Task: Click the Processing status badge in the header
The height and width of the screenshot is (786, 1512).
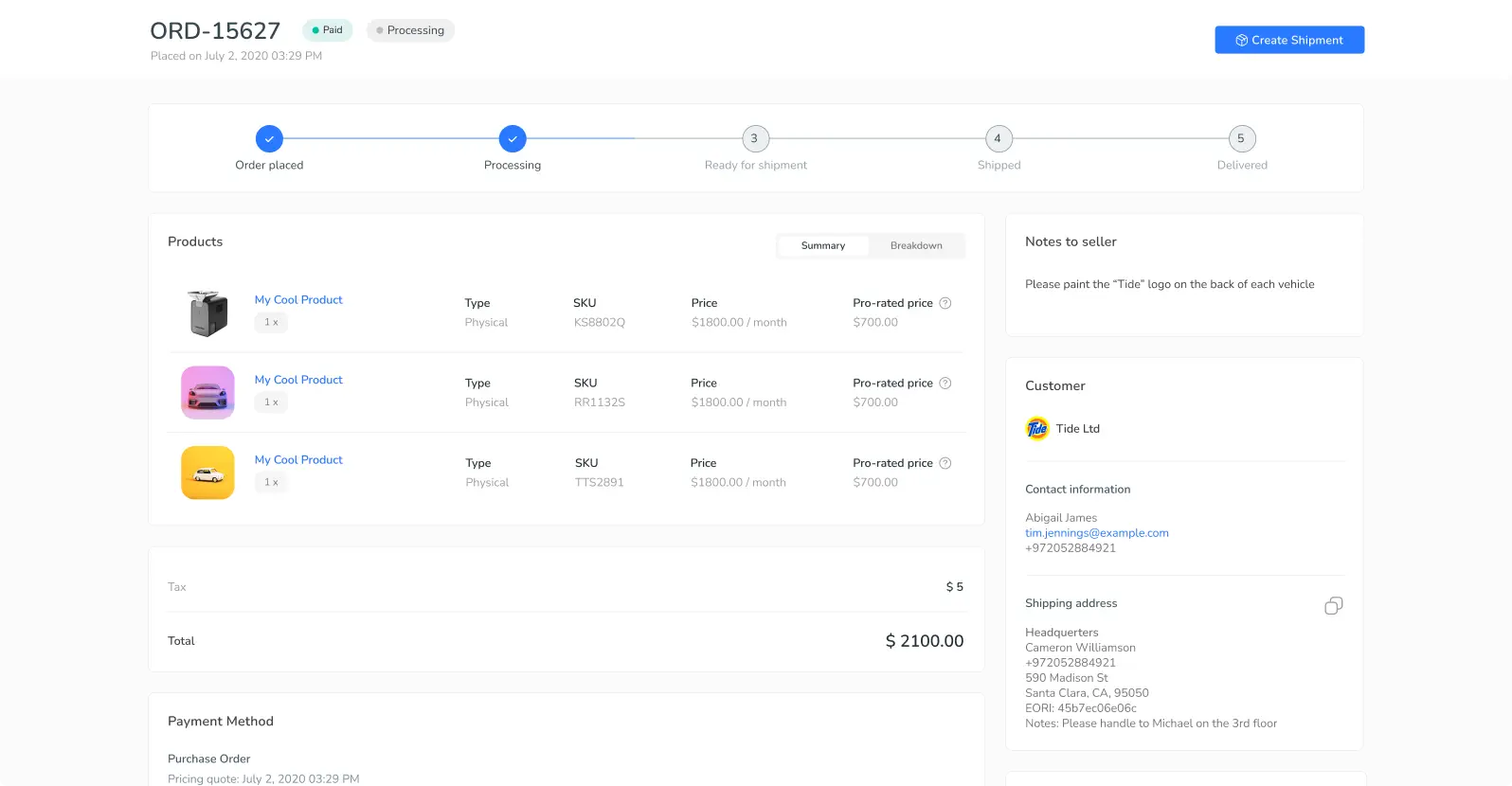Action: [410, 30]
